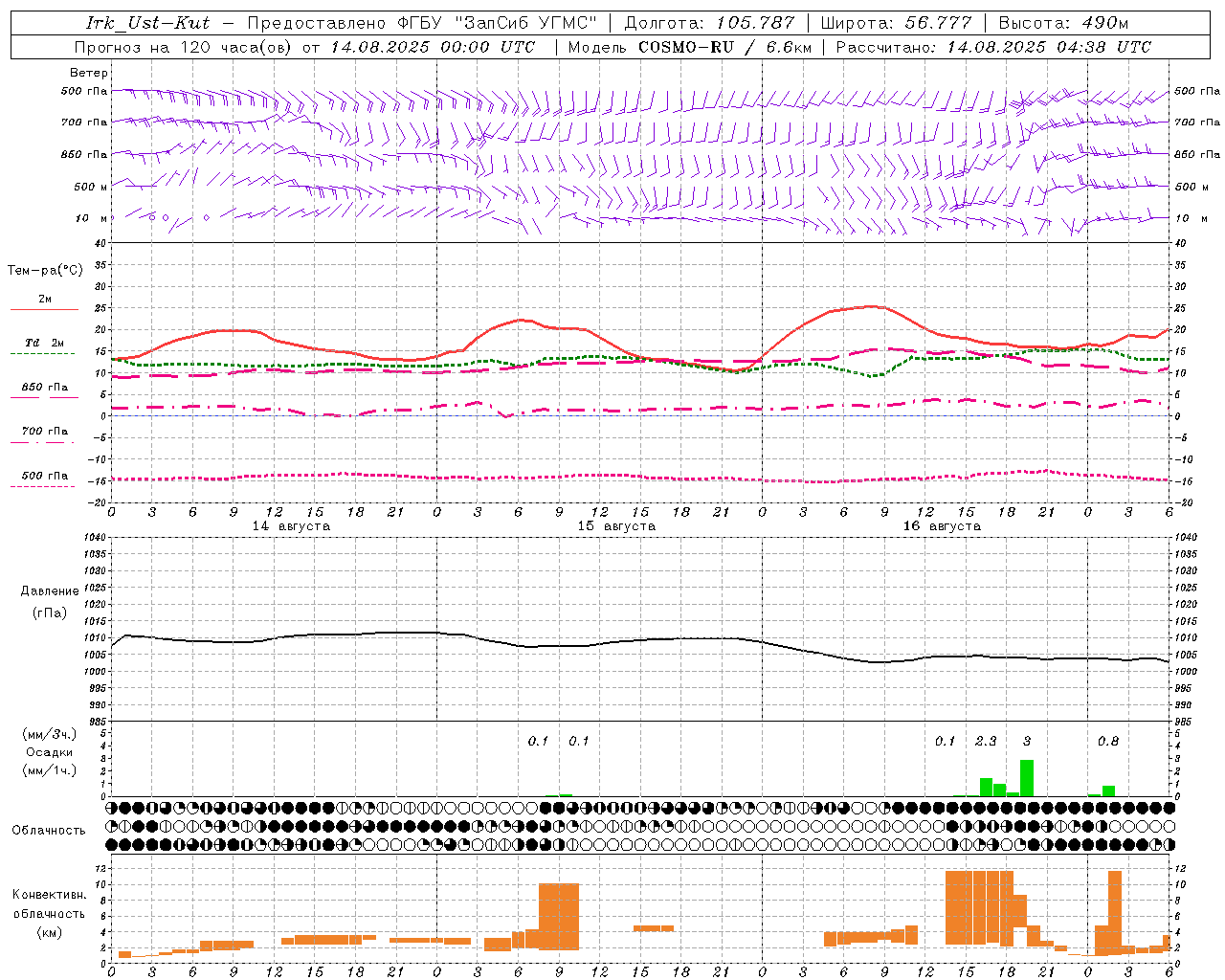Click the computed time 14.08.2025 04:38 UTC
The width and height of the screenshot is (1225, 980).
tap(1049, 47)
